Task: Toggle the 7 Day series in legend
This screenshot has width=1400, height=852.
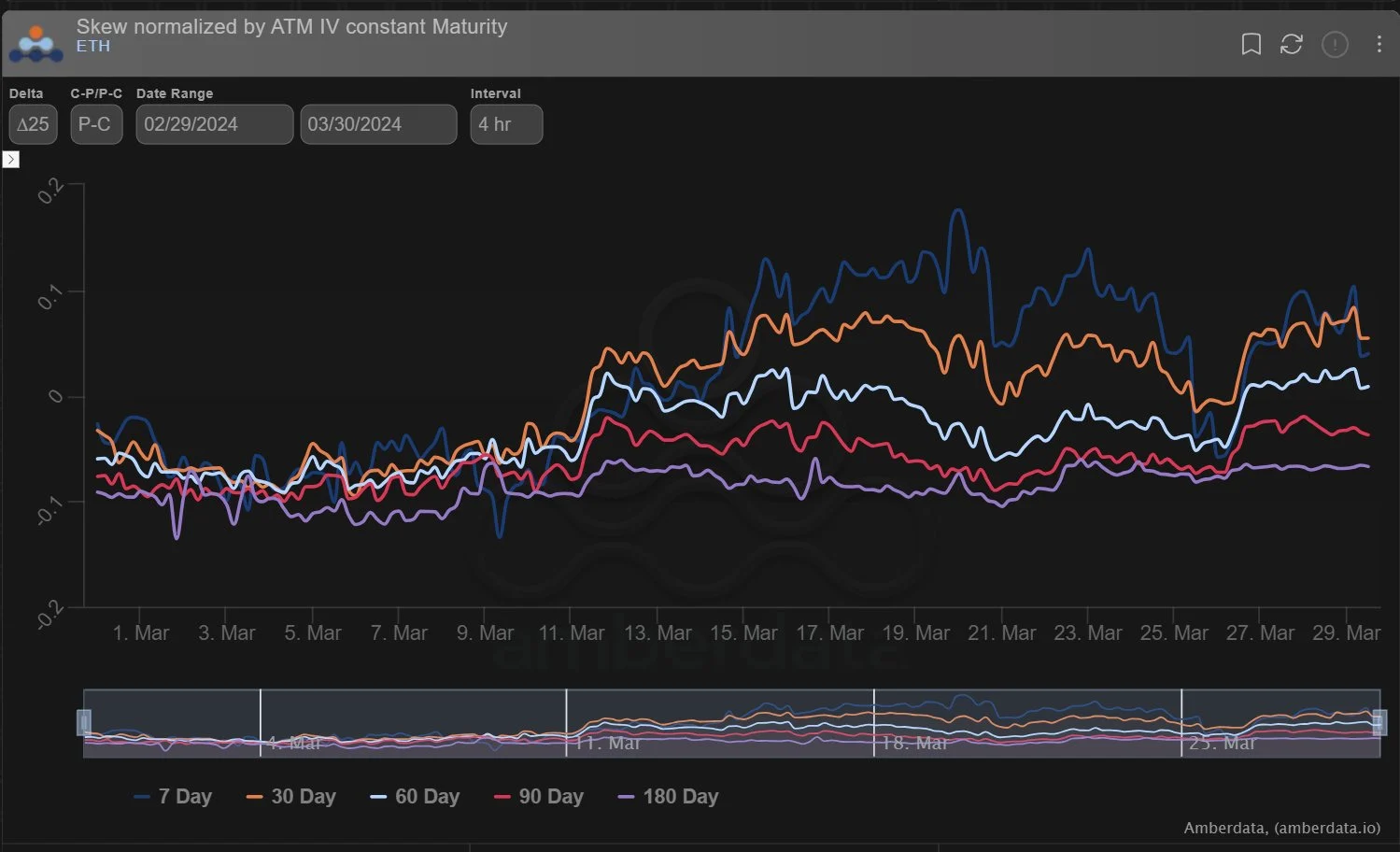Action: pos(173,797)
